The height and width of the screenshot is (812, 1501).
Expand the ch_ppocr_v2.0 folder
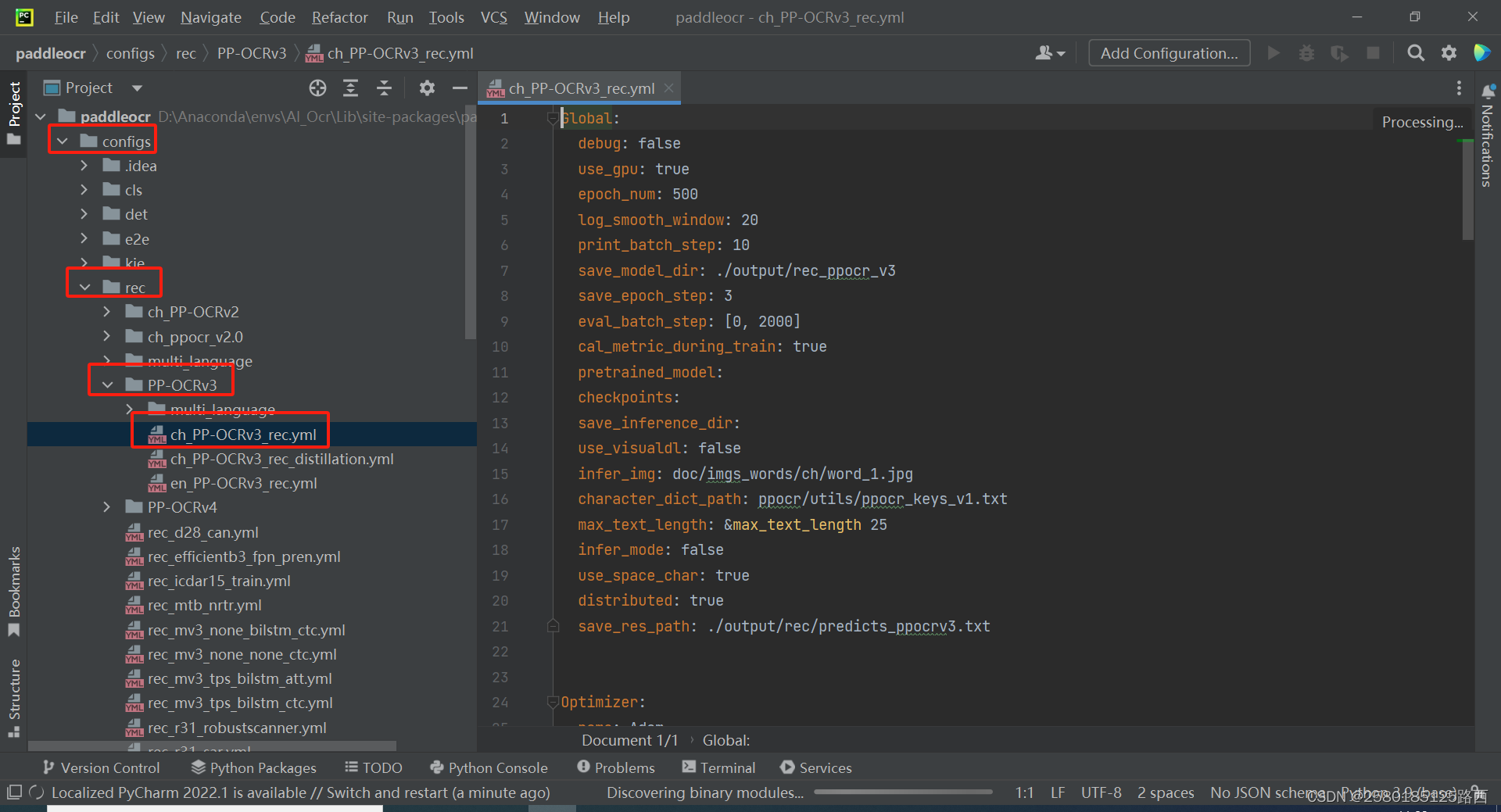(107, 337)
